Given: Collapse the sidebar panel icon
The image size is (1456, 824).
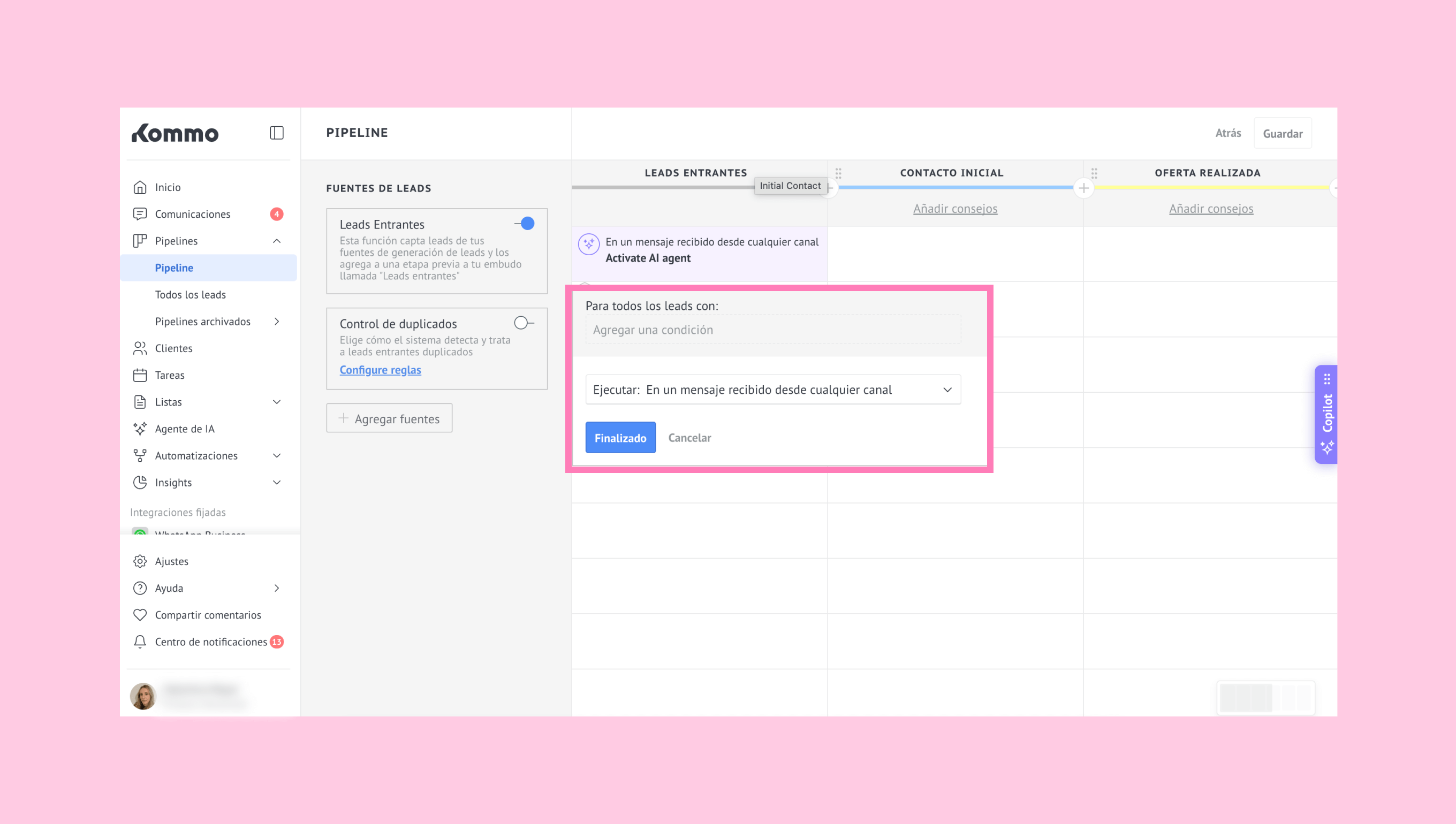Looking at the screenshot, I should pyautogui.click(x=276, y=133).
